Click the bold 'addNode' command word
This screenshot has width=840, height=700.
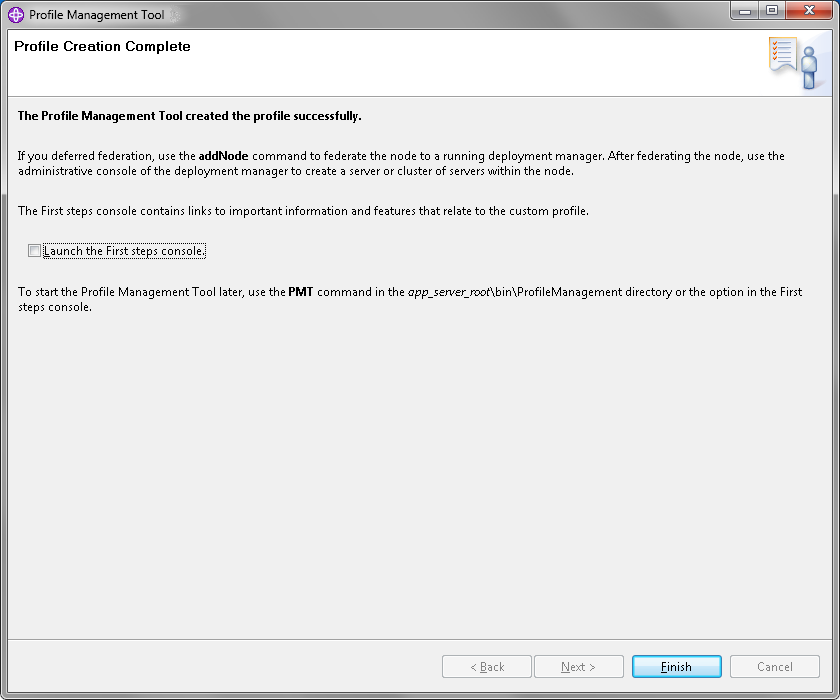coord(223,156)
